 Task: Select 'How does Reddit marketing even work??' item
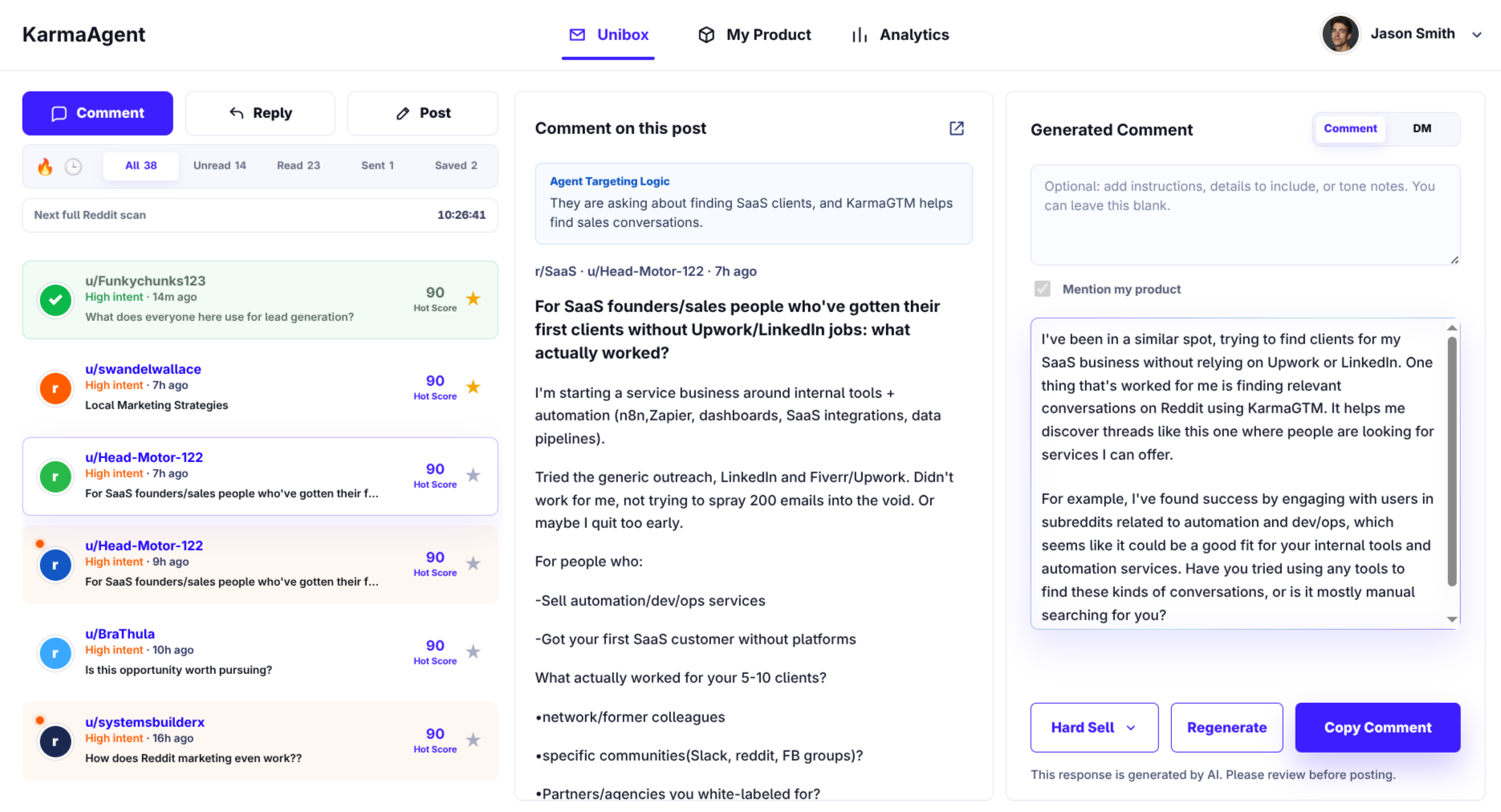click(193, 758)
